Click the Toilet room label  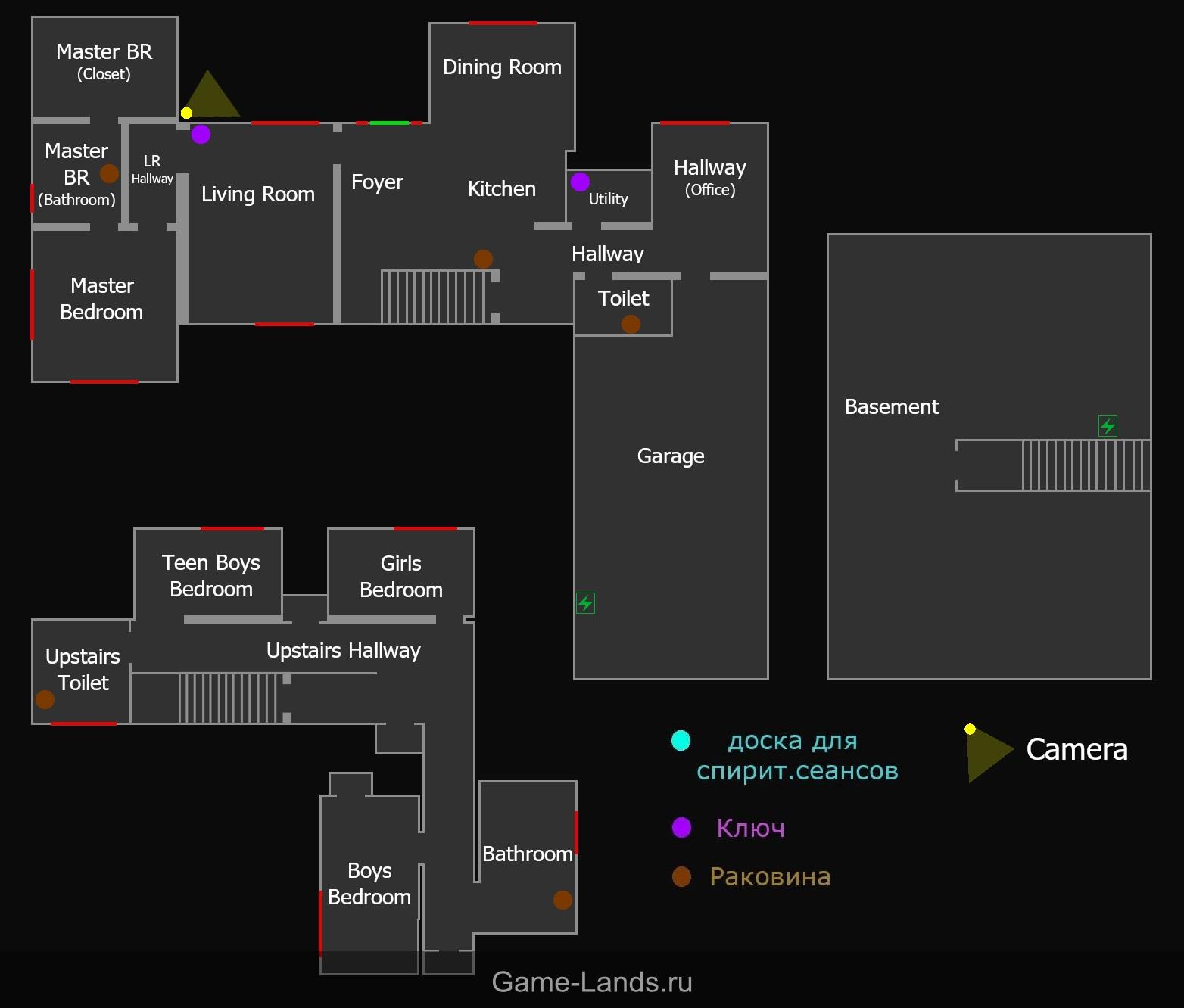tap(624, 298)
